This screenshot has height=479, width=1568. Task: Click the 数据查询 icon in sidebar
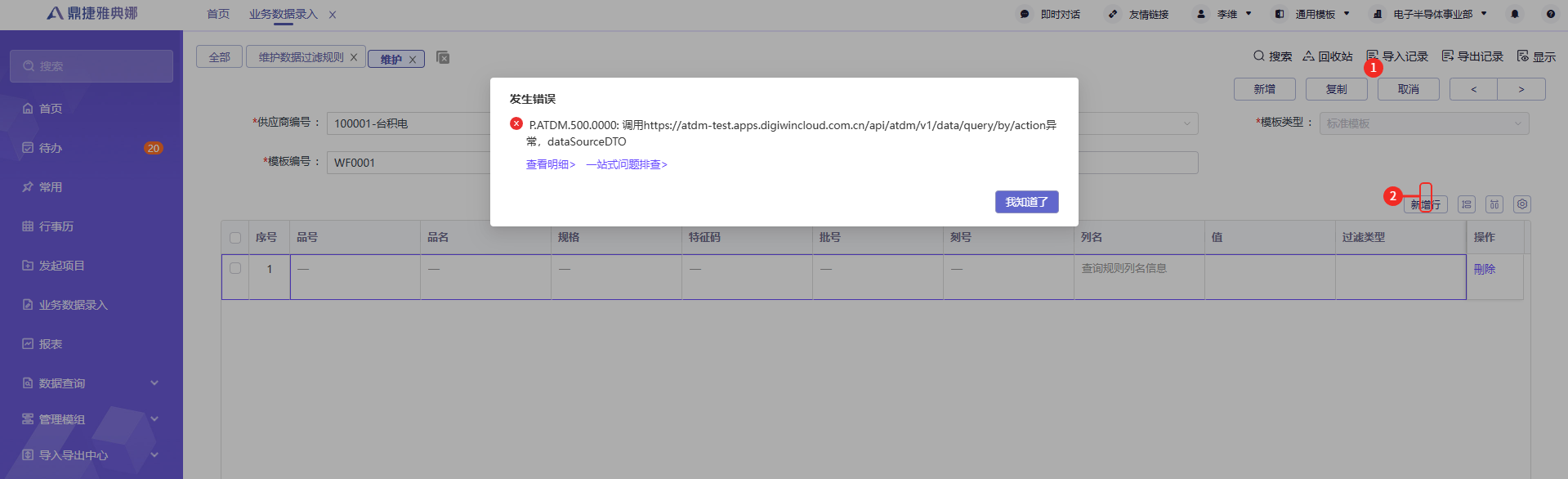(x=28, y=383)
